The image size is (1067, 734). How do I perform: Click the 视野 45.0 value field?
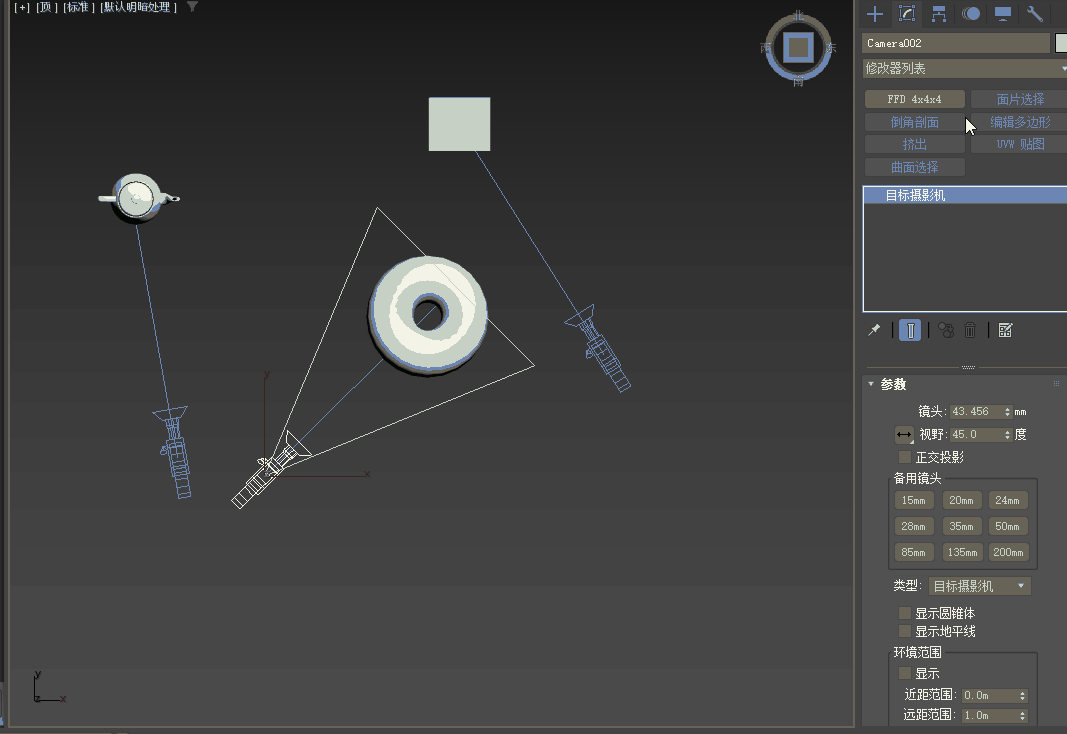[x=976, y=434]
